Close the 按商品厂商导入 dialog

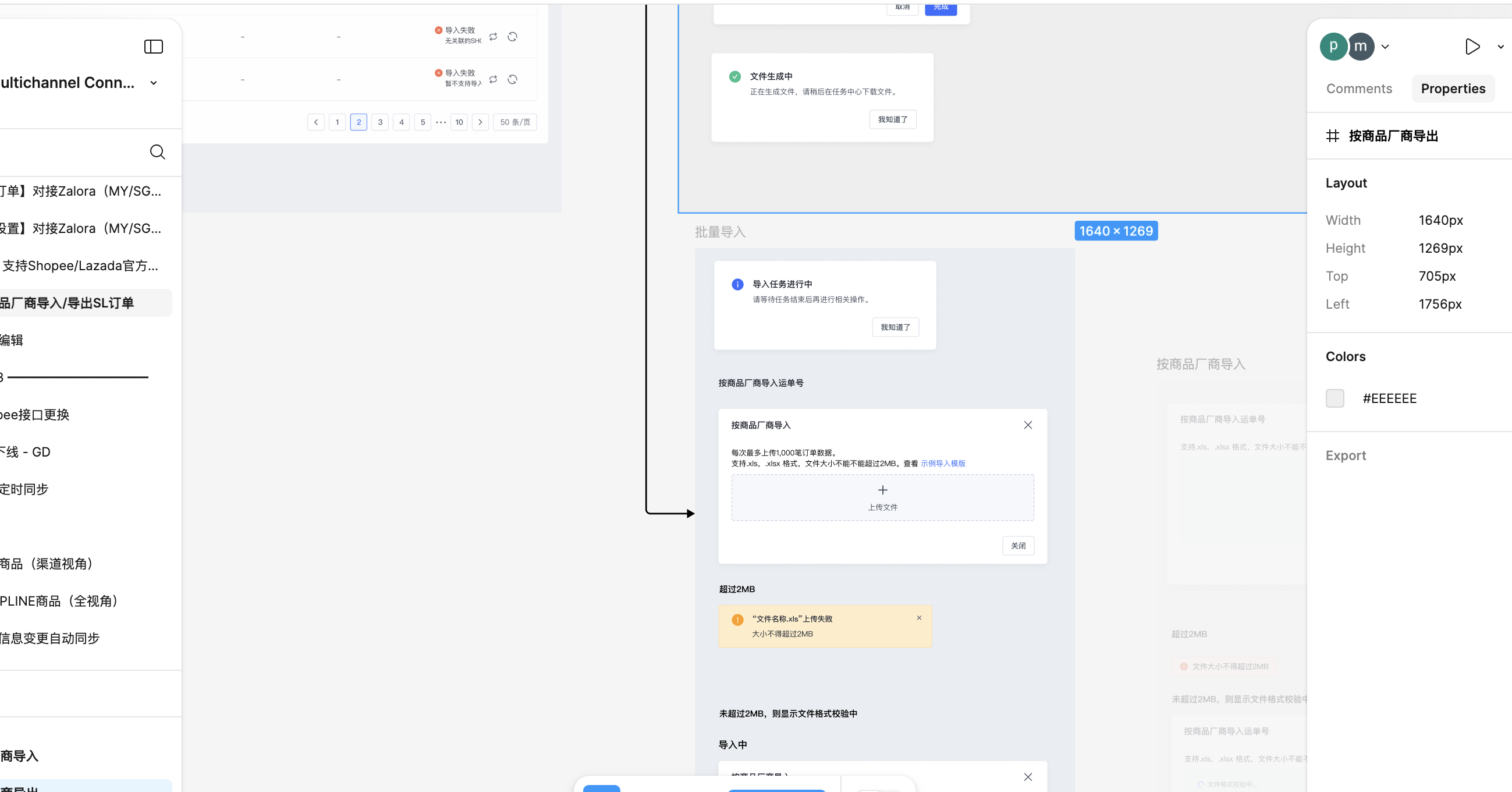[x=1027, y=425]
